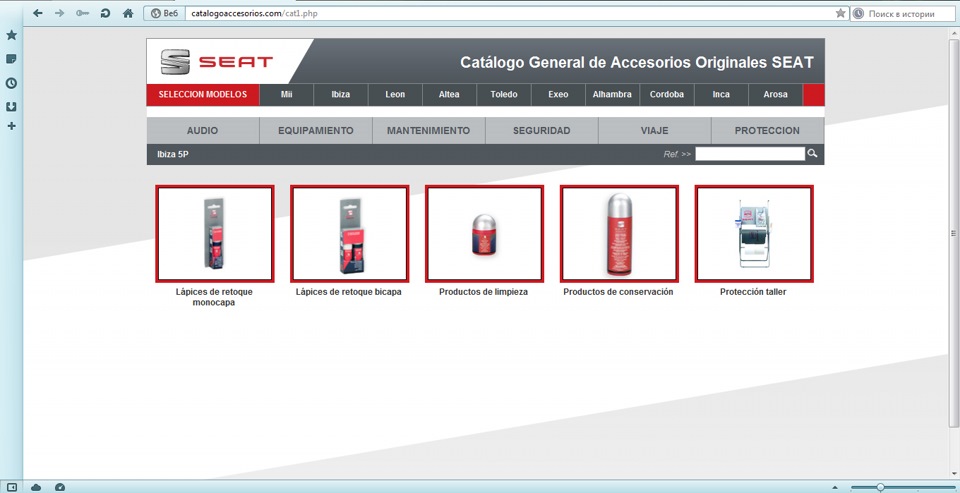Image resolution: width=960 pixels, height=493 pixels.
Task: Reload the current page
Action: click(x=105, y=13)
